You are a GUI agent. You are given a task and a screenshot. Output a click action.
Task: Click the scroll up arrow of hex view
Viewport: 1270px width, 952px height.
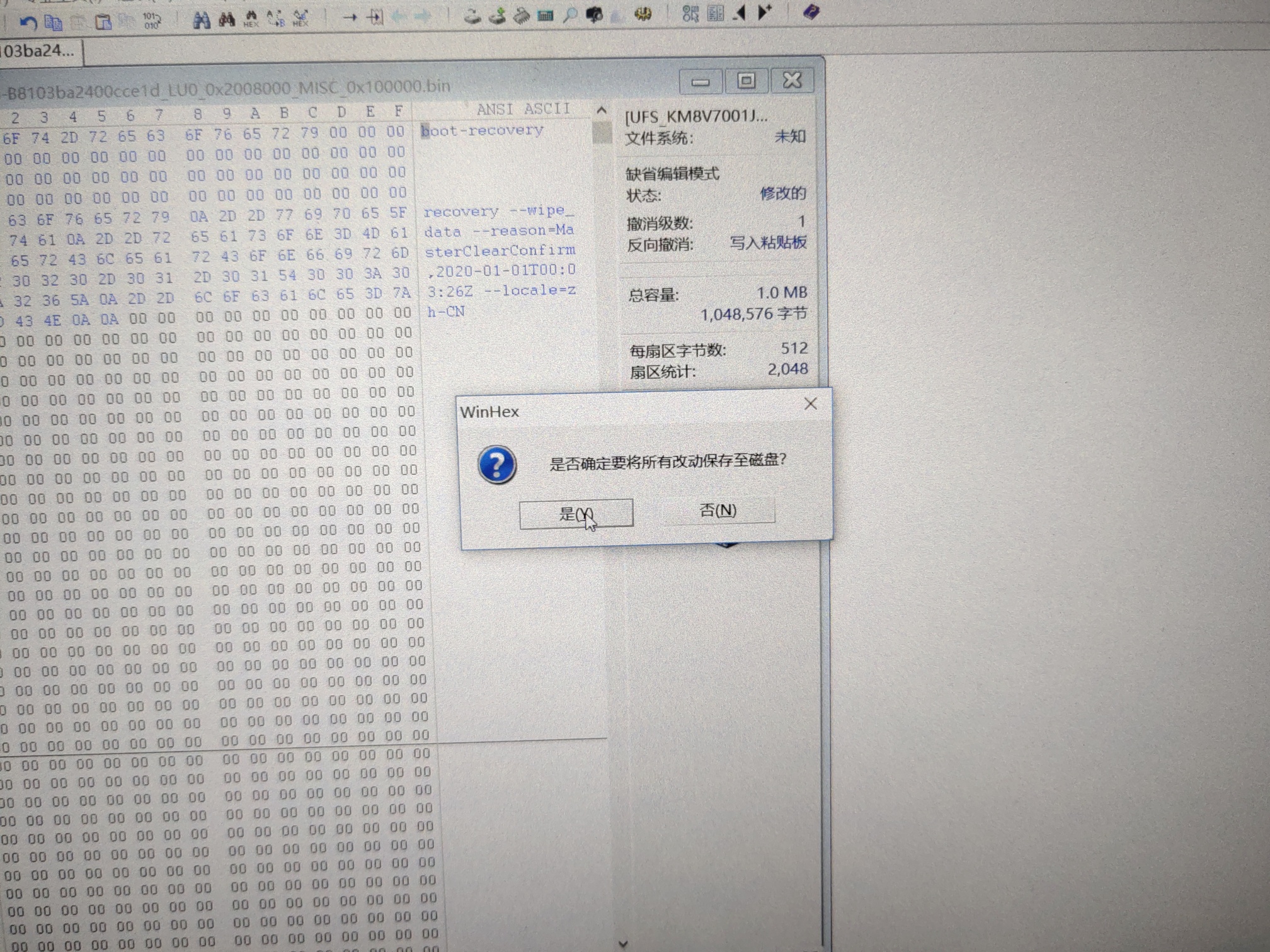point(602,111)
